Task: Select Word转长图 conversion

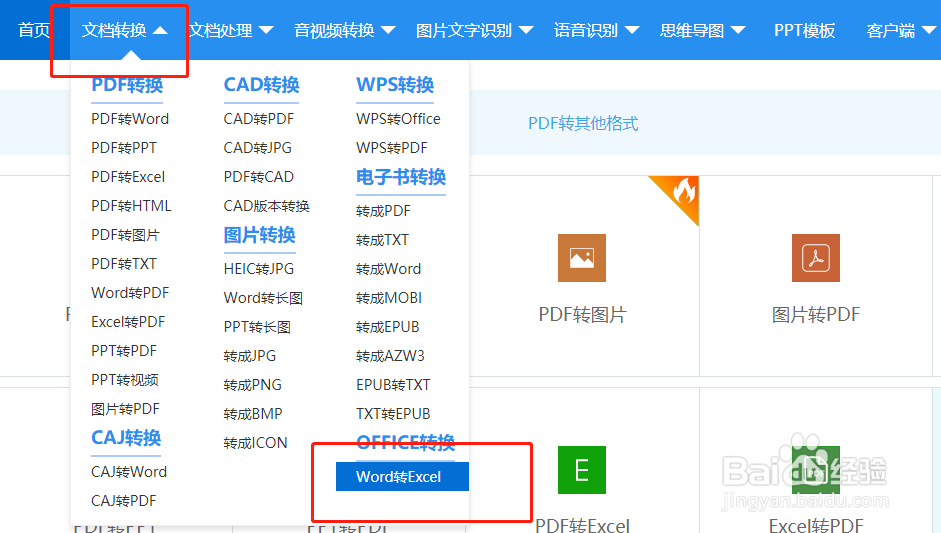Action: tap(263, 298)
